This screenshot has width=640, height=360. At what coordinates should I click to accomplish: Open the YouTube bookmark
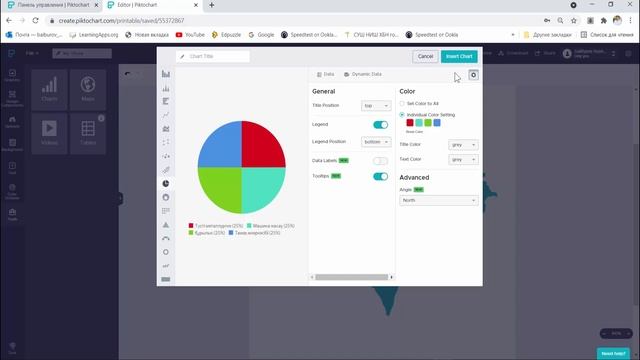tap(190, 35)
